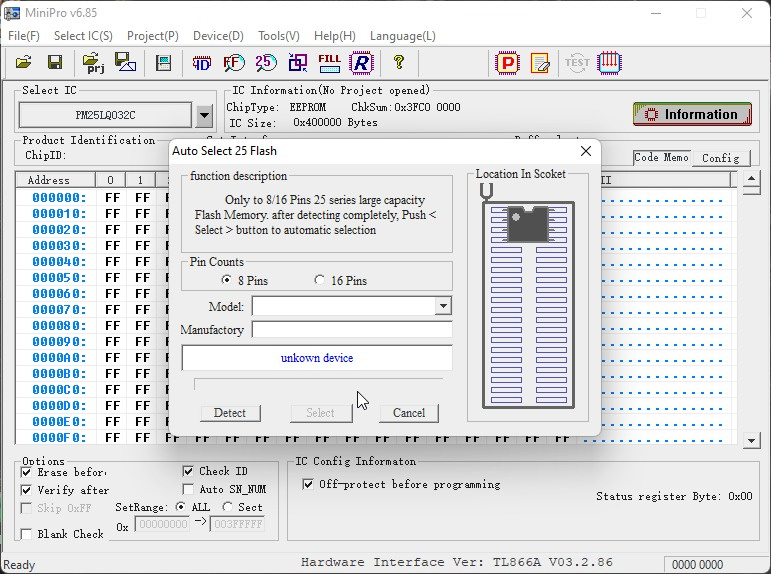771x574 pixels.
Task: Click the yellow question mark help icon
Action: tap(398, 63)
